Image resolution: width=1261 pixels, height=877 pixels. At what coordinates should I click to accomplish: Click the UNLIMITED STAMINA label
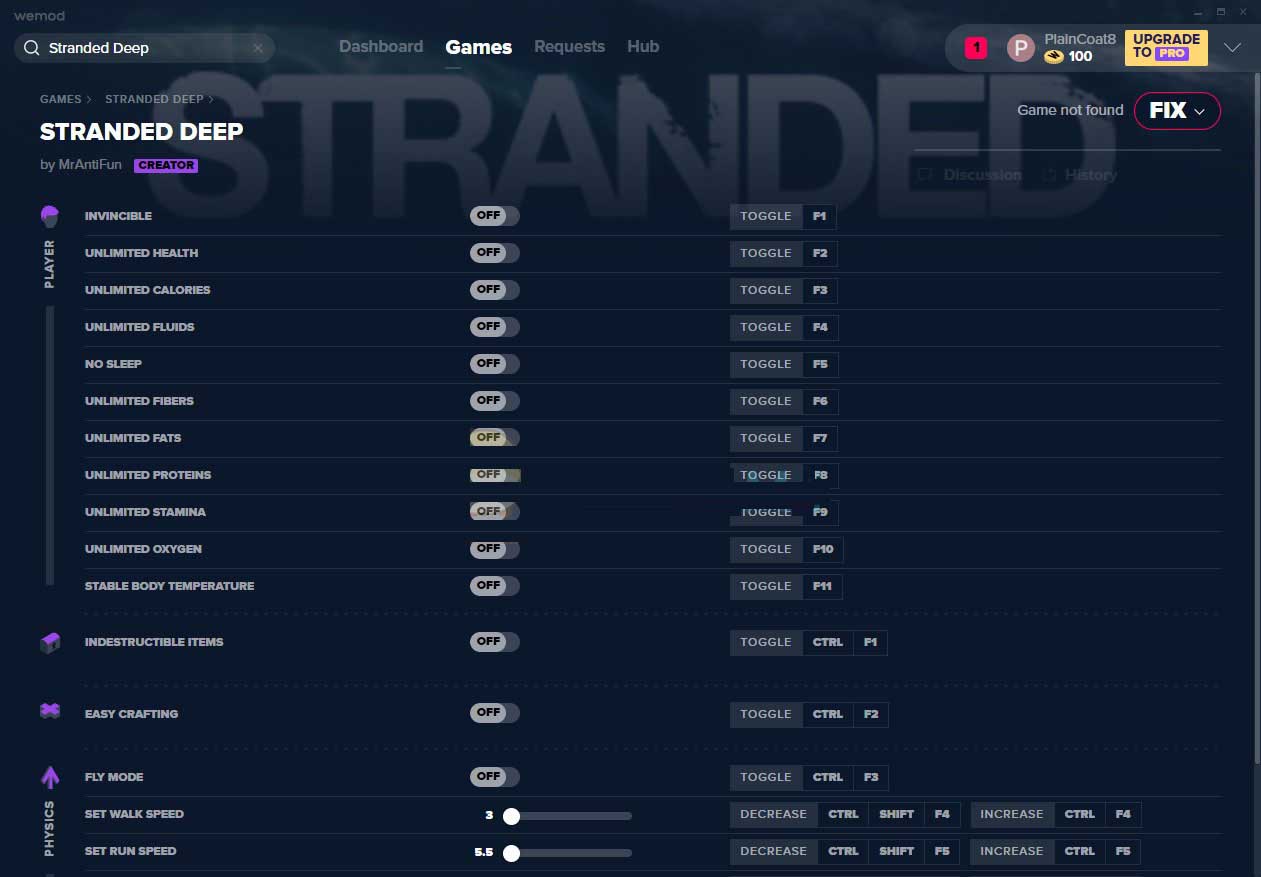pyautogui.click(x=145, y=512)
